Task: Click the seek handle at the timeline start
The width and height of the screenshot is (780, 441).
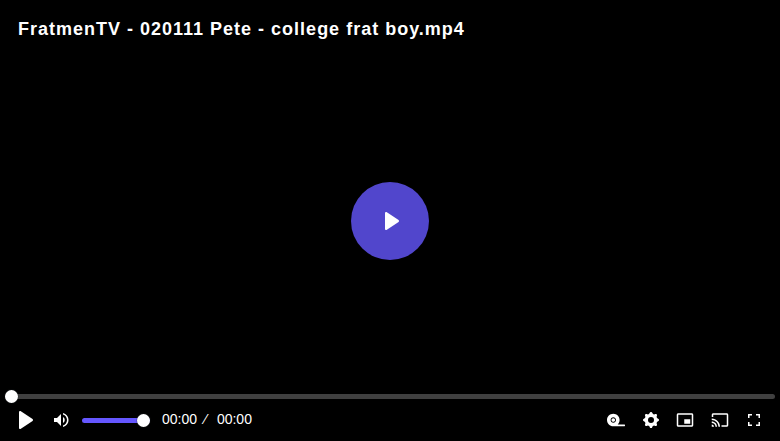Action: (x=11, y=396)
